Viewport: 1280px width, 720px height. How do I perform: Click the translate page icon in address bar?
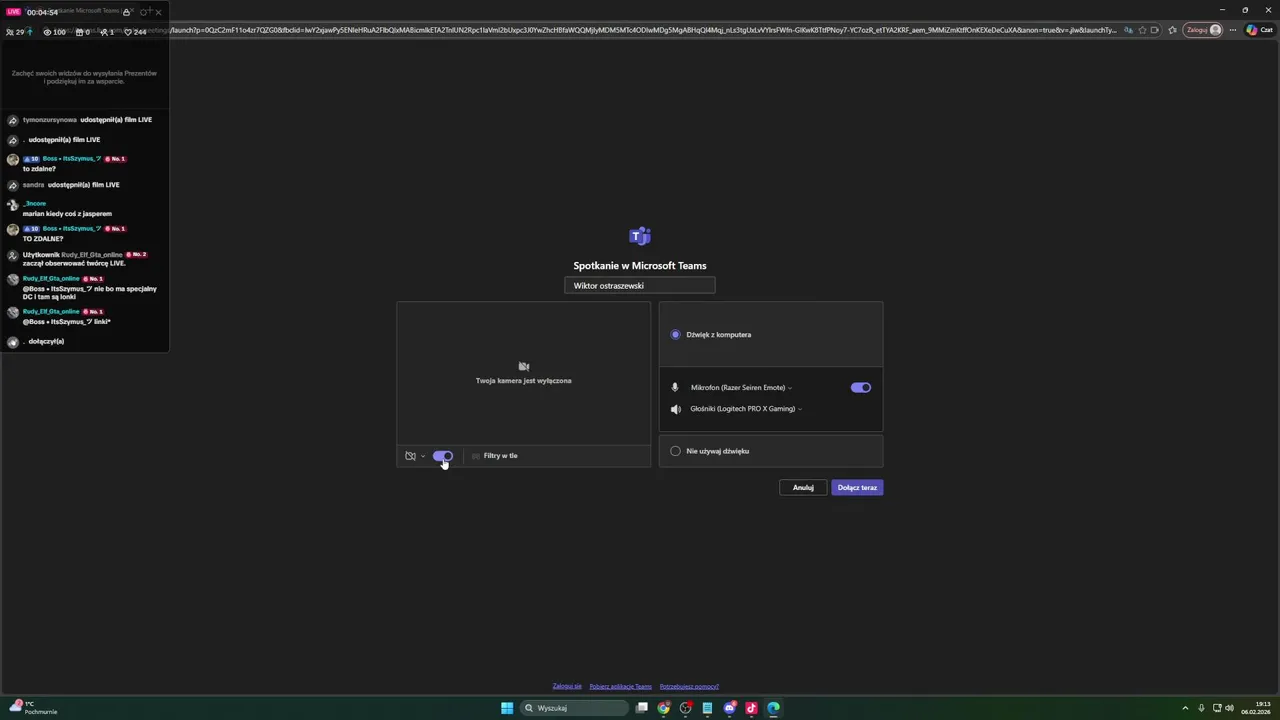point(1129,30)
